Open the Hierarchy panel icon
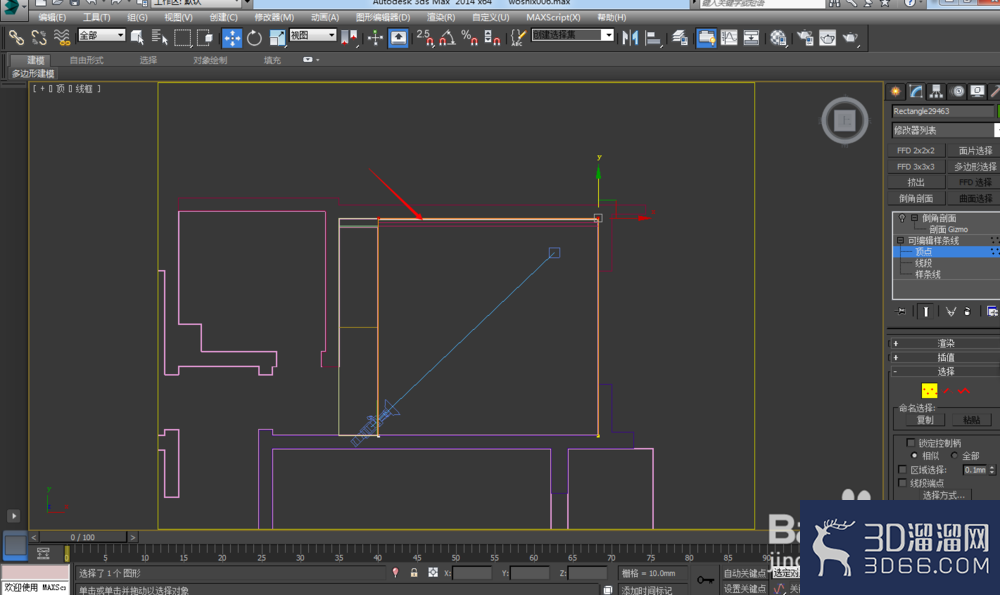This screenshot has width=1000, height=595. pos(936,91)
